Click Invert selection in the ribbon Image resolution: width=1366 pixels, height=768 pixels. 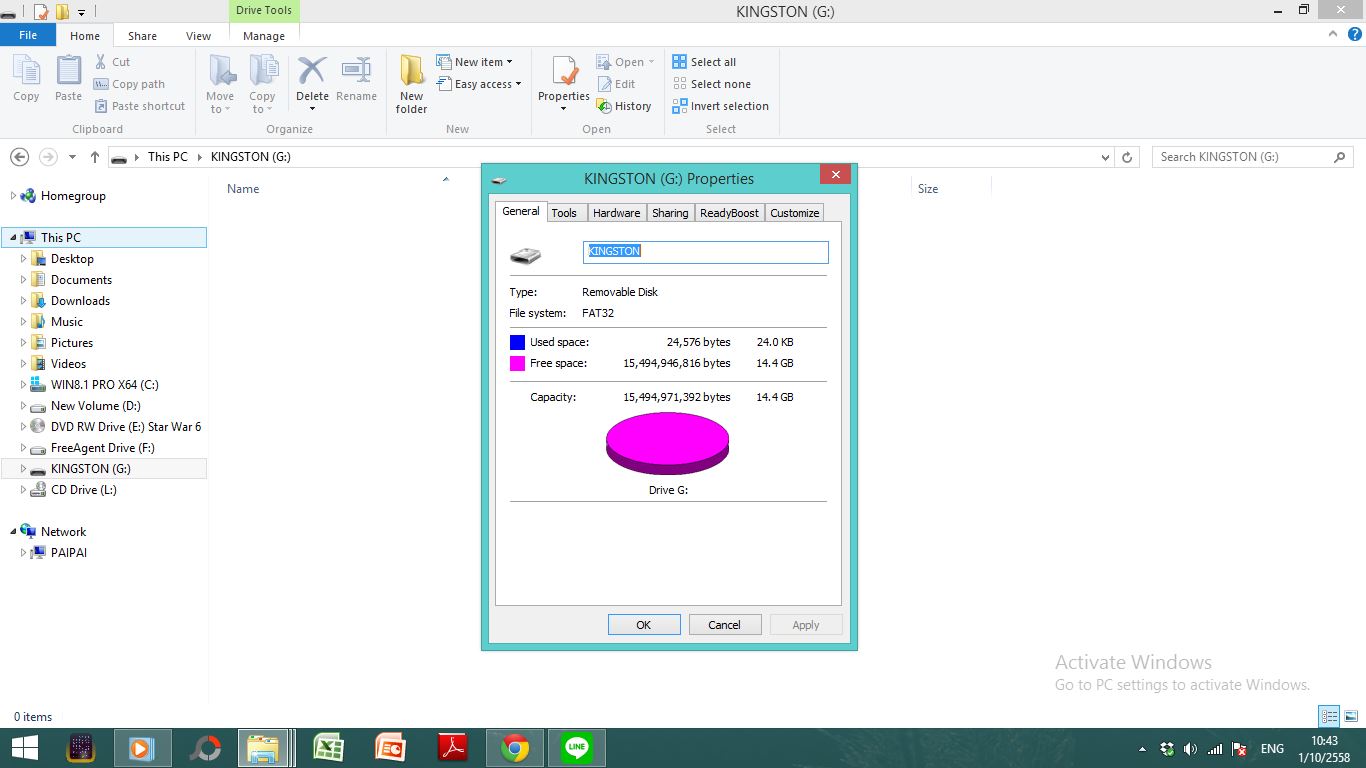(x=720, y=106)
